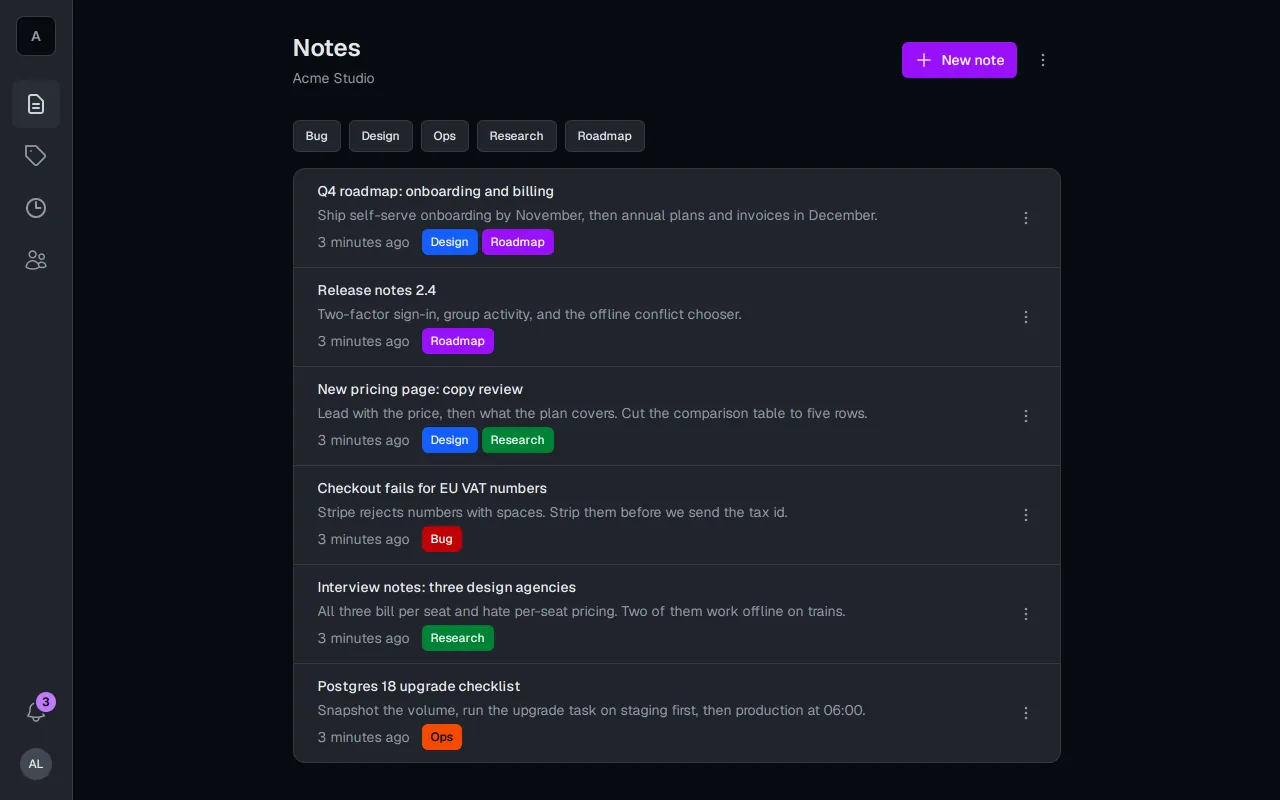Create a note with New note button
The height and width of the screenshot is (800, 1280).
(959, 60)
